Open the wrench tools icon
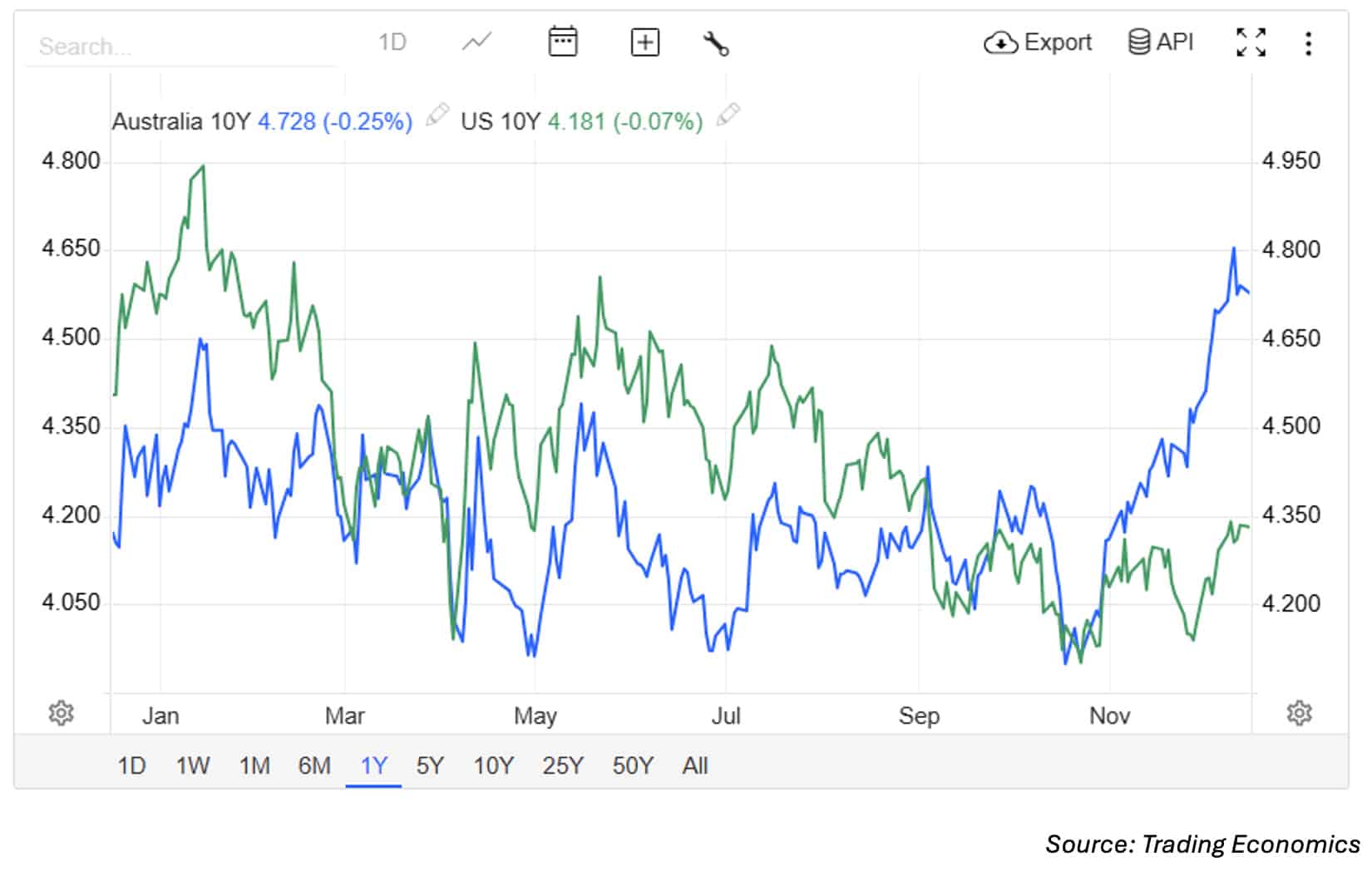The width and height of the screenshot is (1372, 871). 715,42
